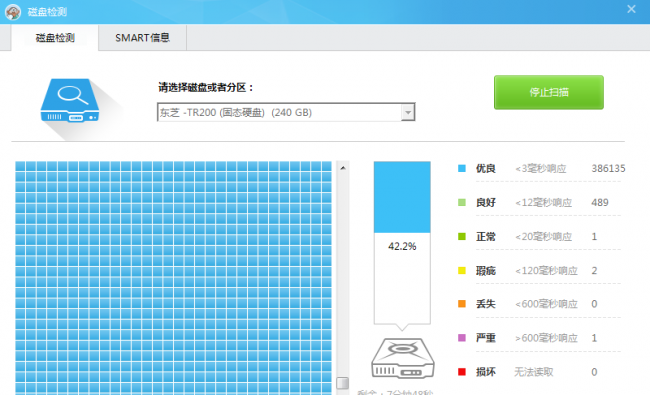Click the 停止扫描 button
650x395 pixels.
[548, 92]
